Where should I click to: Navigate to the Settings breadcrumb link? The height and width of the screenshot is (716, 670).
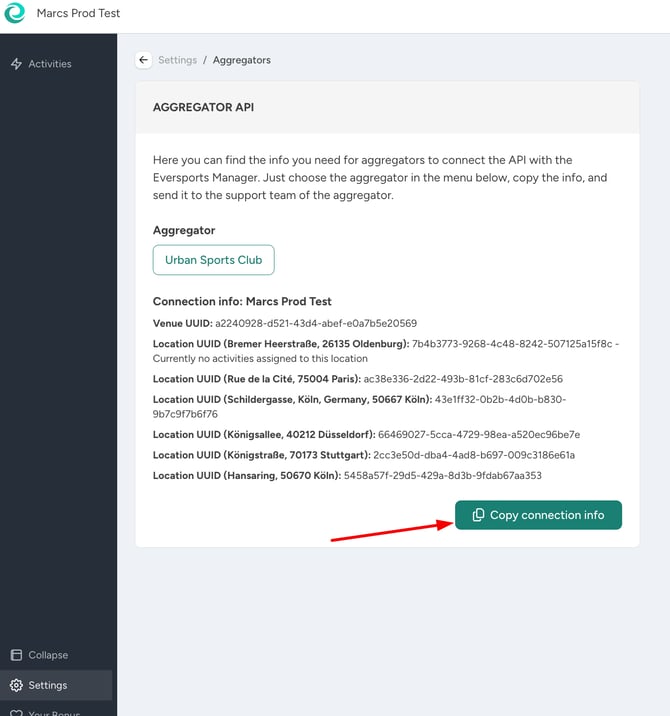[x=177, y=60]
